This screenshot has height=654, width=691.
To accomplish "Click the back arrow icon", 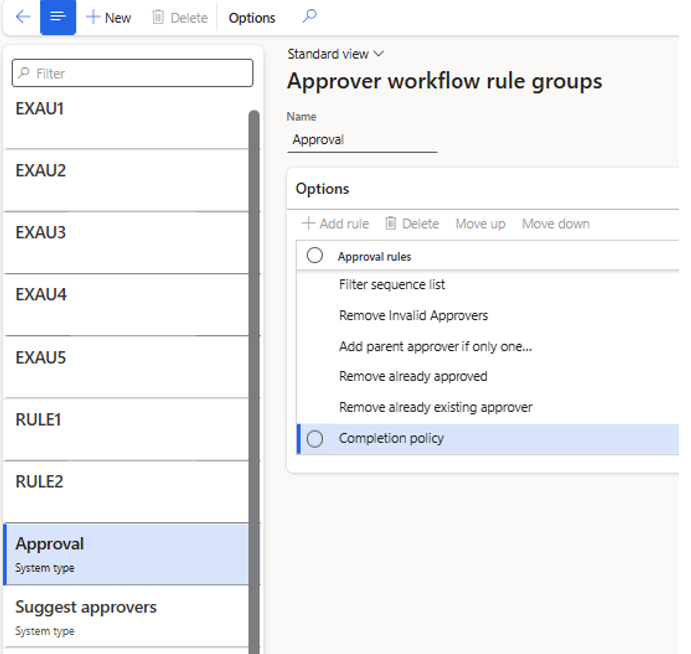I will (x=23, y=17).
